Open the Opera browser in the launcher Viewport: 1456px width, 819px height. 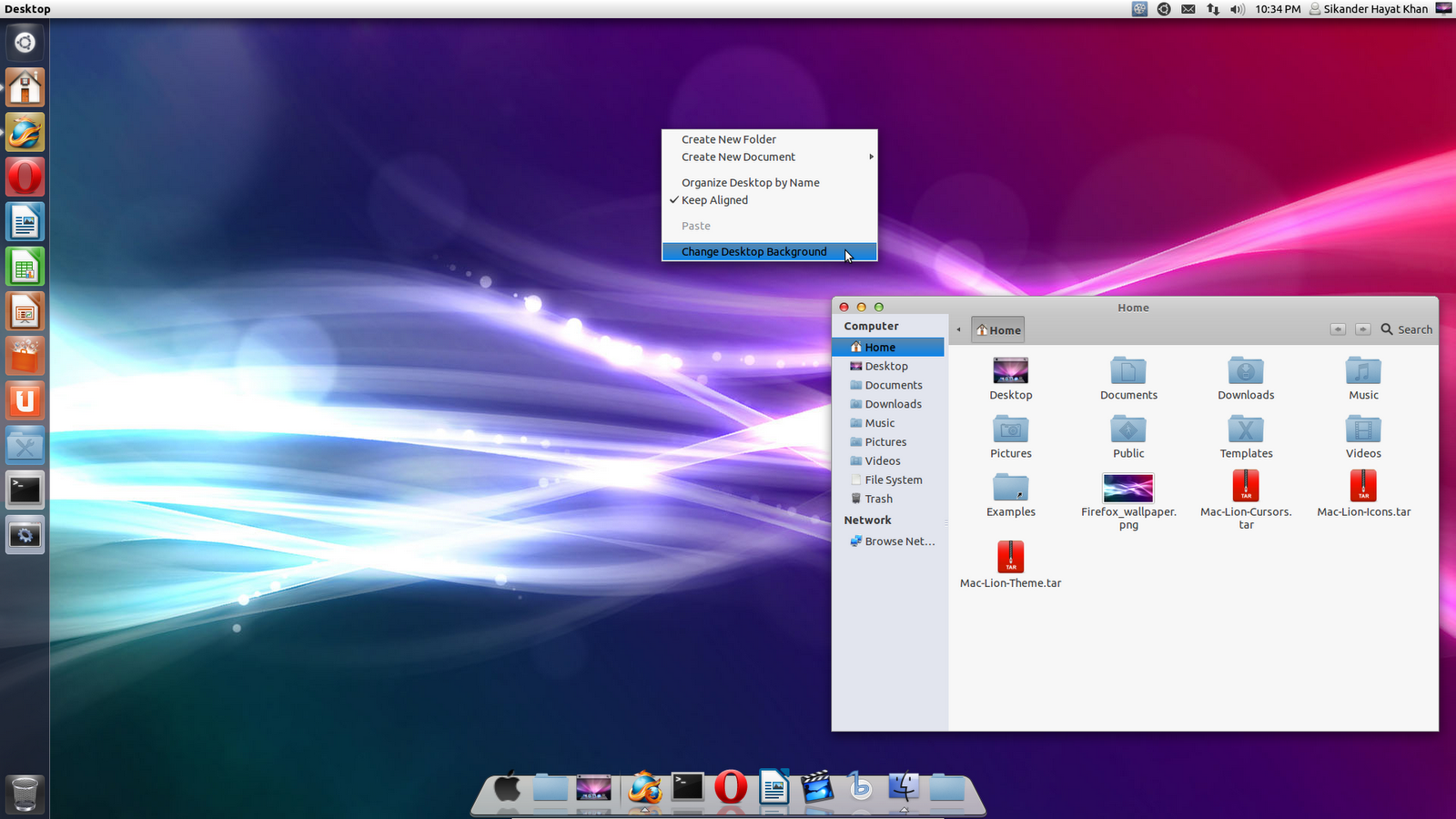pyautogui.click(x=25, y=177)
